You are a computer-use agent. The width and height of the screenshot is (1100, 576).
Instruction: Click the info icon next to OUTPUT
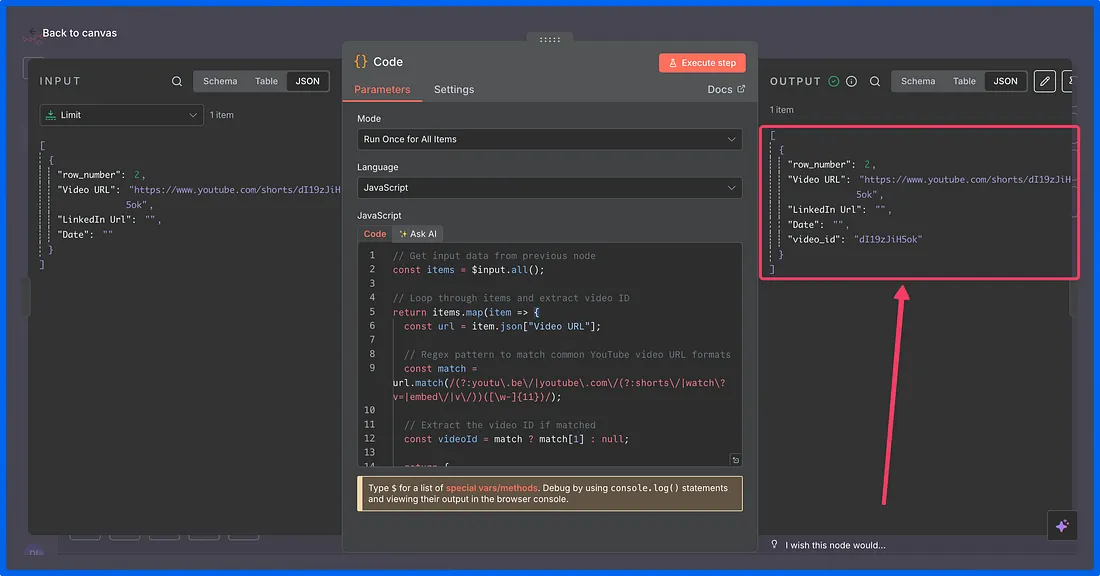point(851,81)
